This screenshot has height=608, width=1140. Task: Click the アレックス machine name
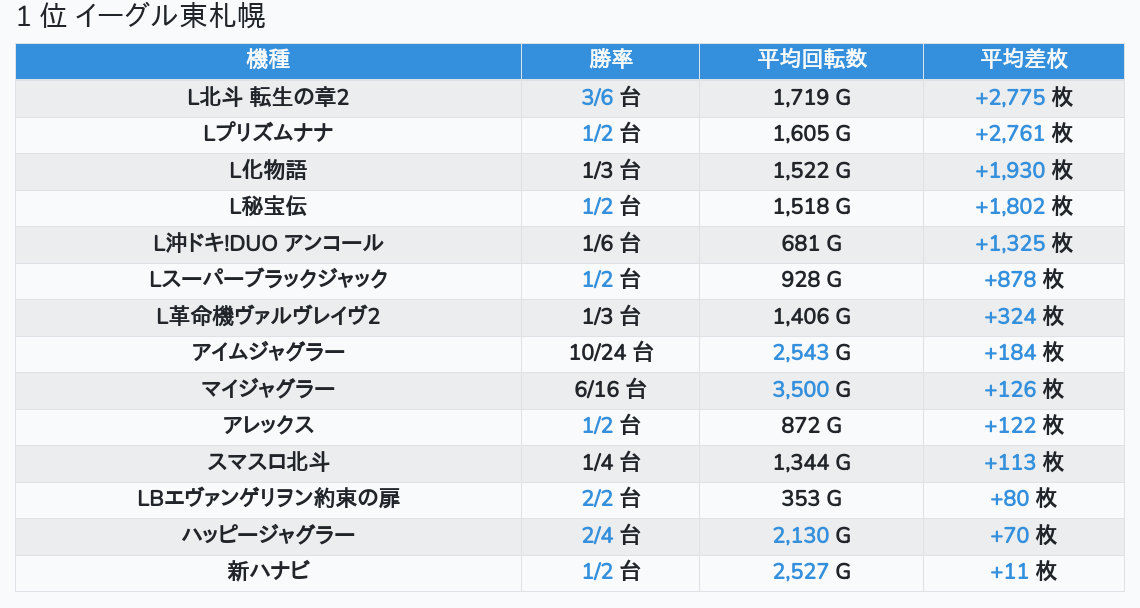pyautogui.click(x=268, y=425)
